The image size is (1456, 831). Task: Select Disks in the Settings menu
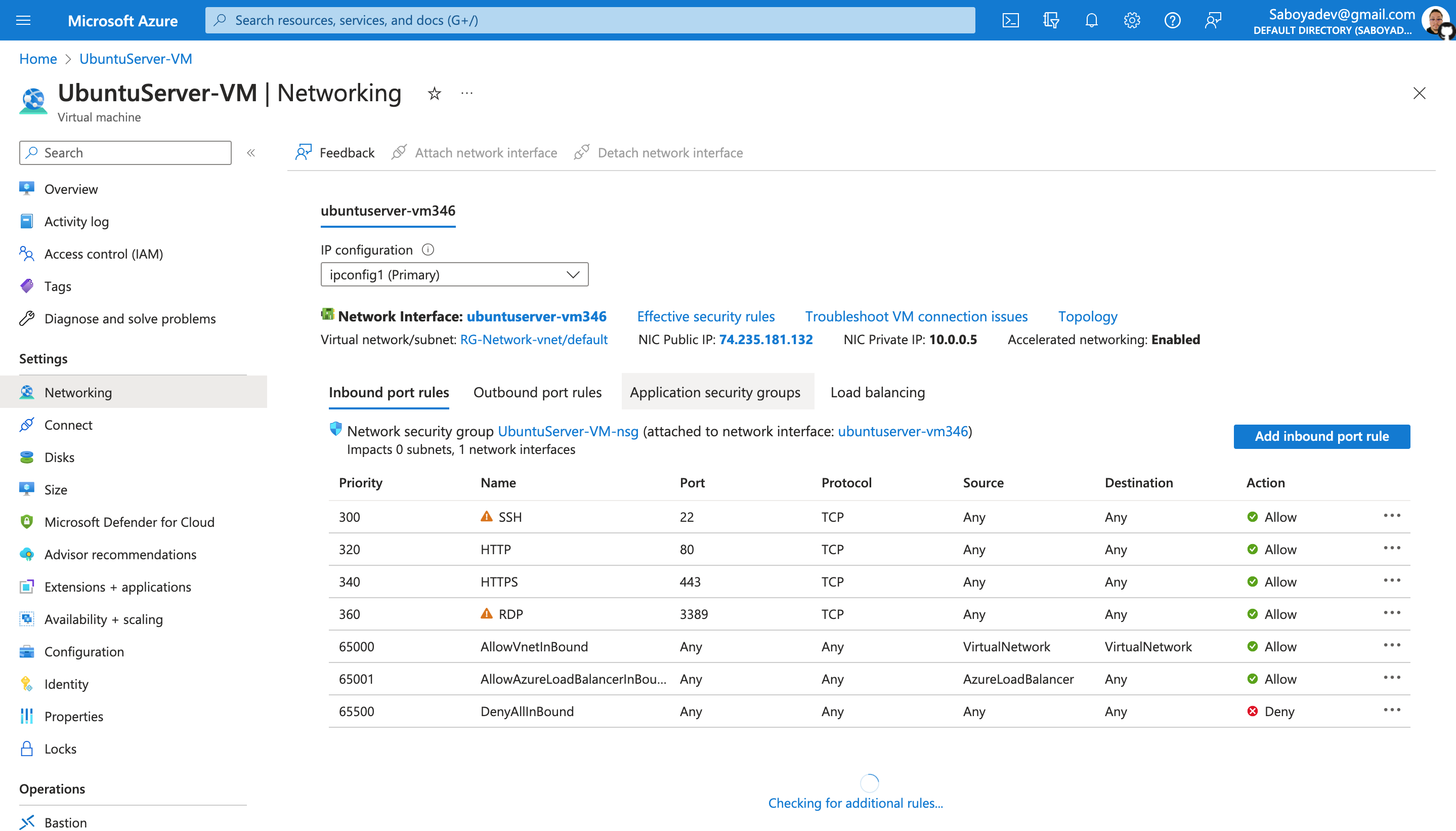(x=59, y=457)
